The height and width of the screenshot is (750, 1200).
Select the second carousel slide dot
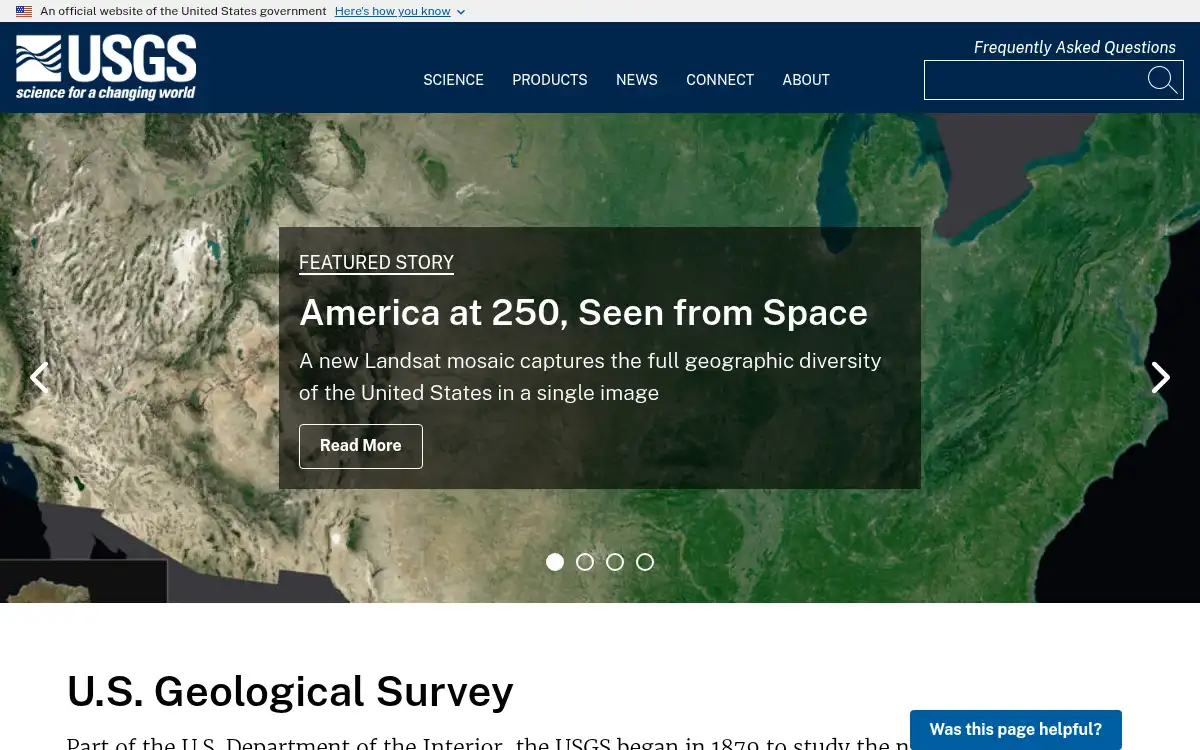pos(585,562)
